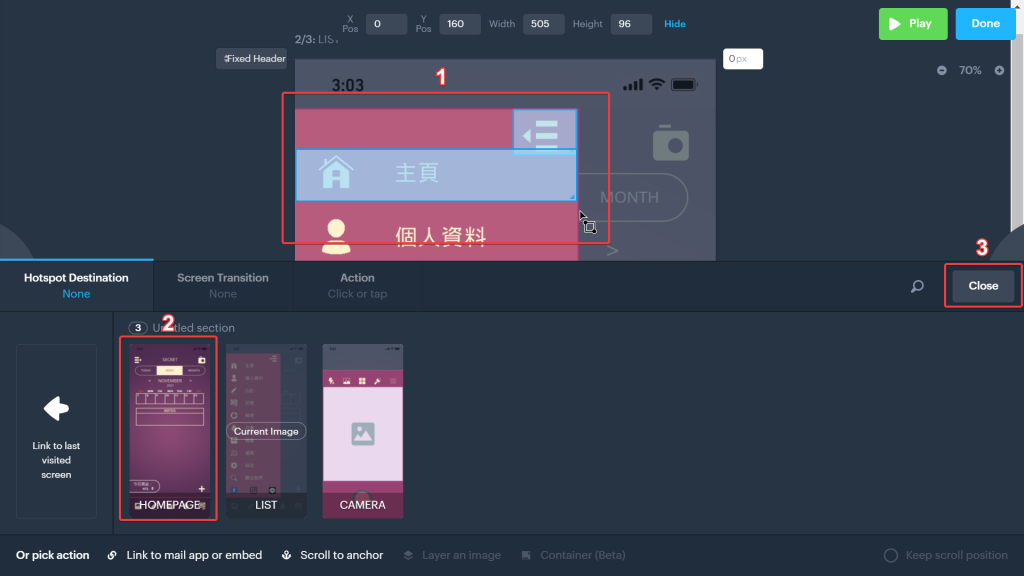Click the MONTH pill in mockup
Screen dimensions: 1024x576
tap(632, 197)
